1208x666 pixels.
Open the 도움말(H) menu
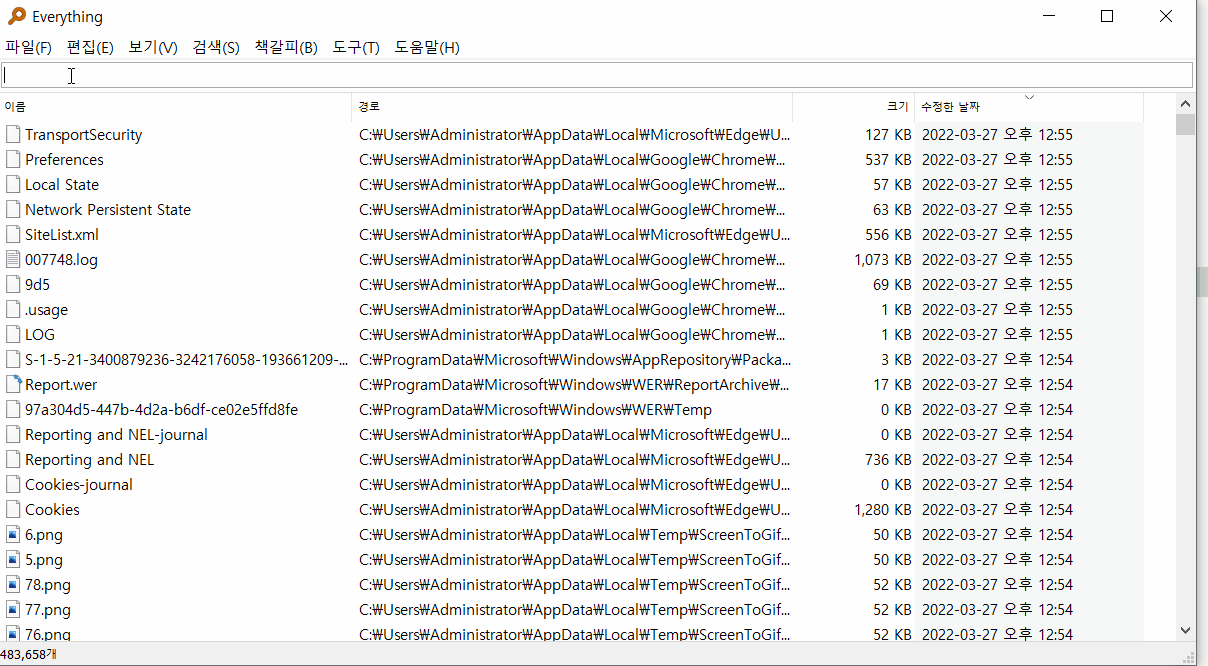click(427, 47)
